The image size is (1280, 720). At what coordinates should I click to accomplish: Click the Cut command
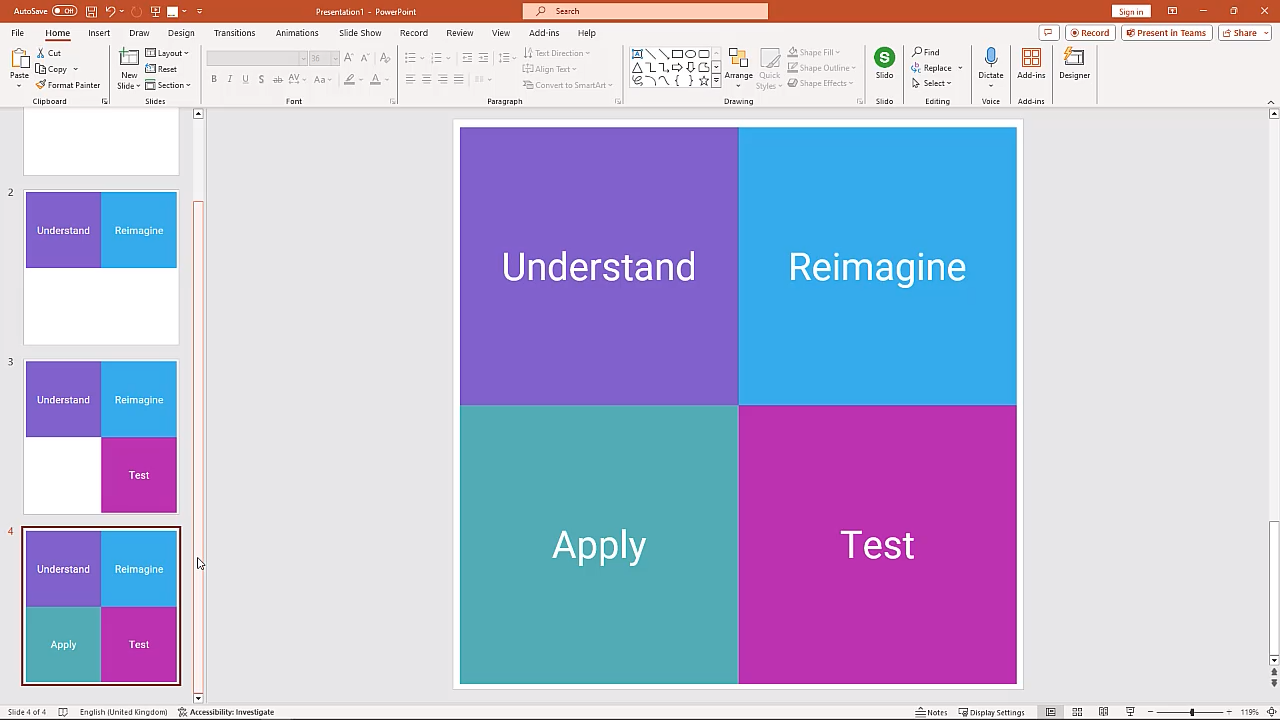pos(49,53)
